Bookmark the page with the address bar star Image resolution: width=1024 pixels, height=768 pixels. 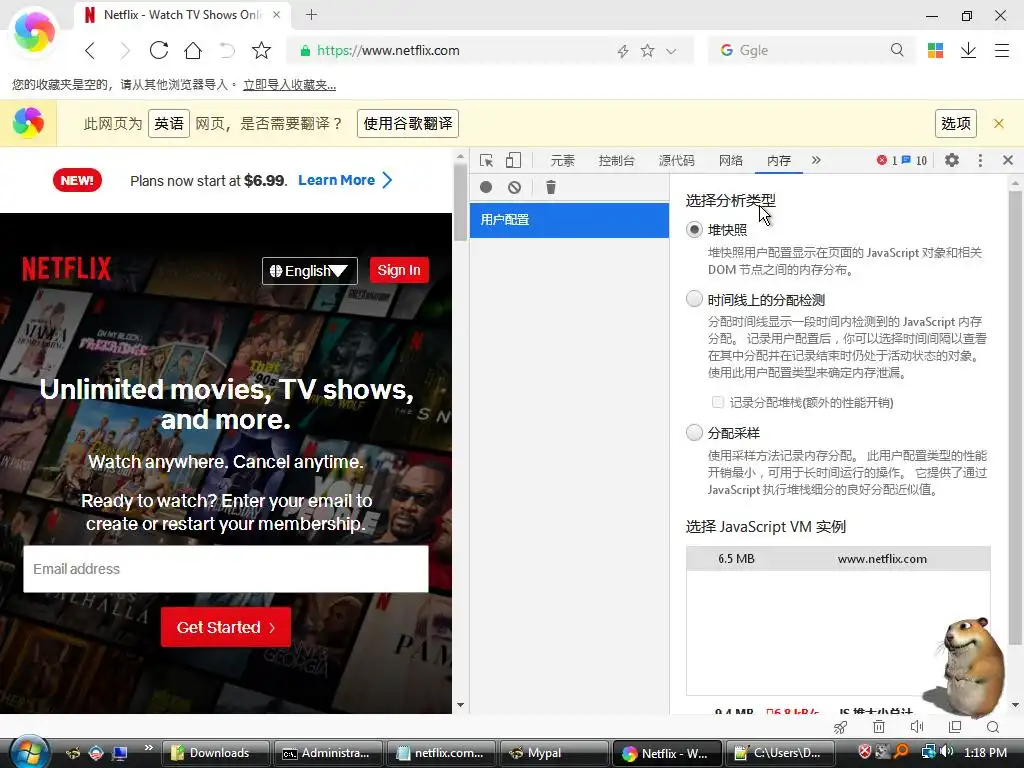point(647,50)
